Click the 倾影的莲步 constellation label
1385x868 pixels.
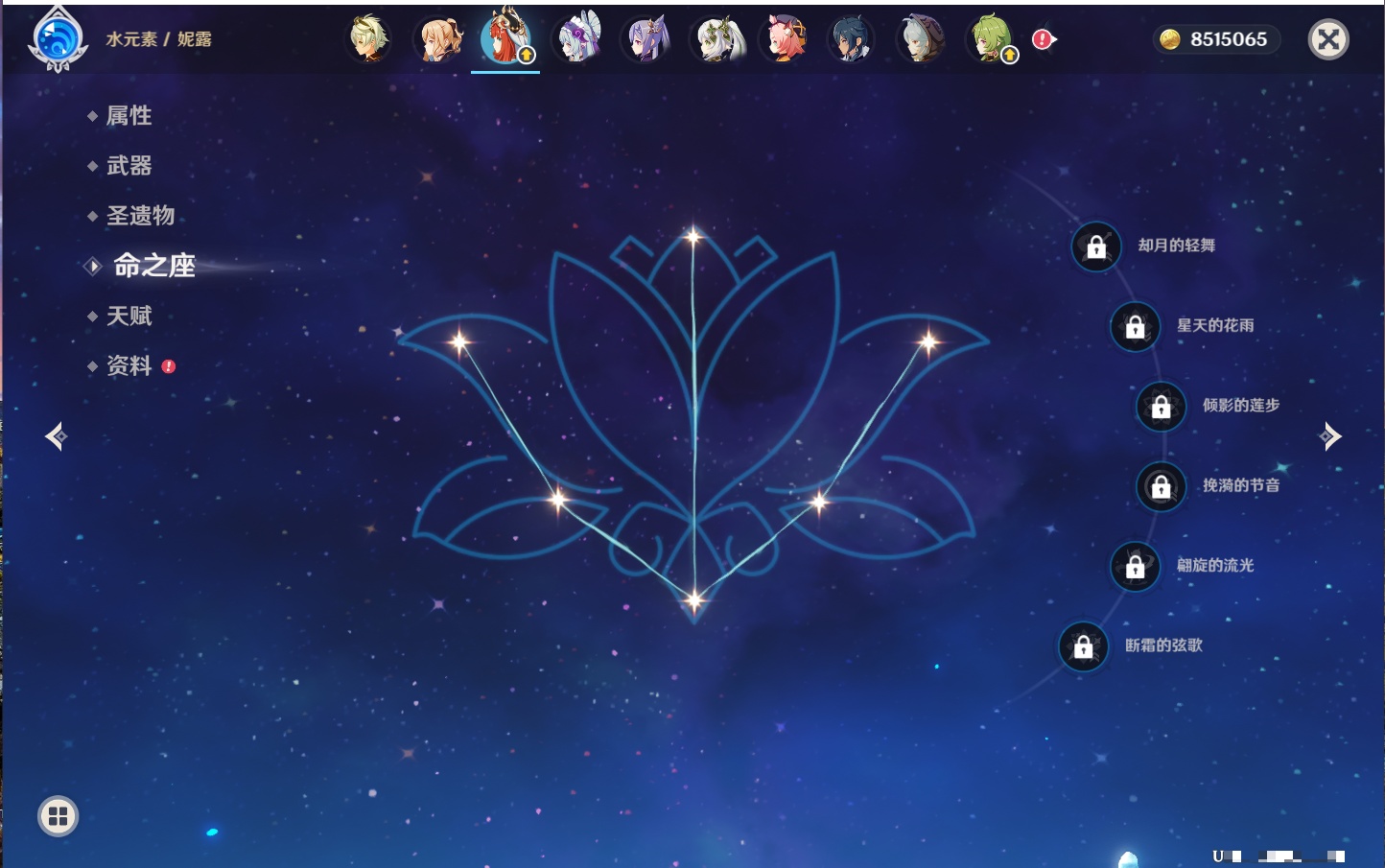pyautogui.click(x=1241, y=405)
